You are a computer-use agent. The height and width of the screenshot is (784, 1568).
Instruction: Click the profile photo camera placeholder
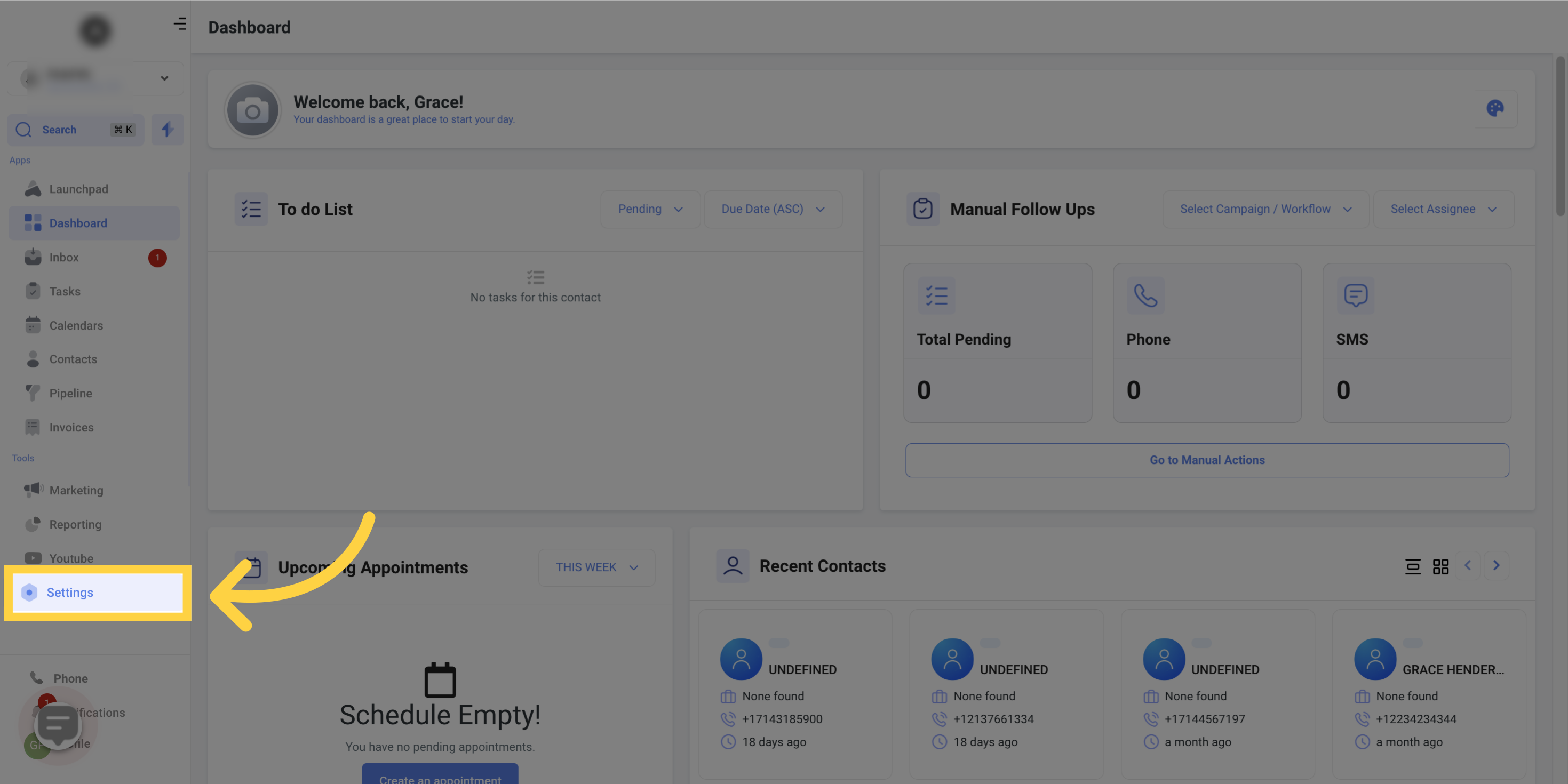252,110
